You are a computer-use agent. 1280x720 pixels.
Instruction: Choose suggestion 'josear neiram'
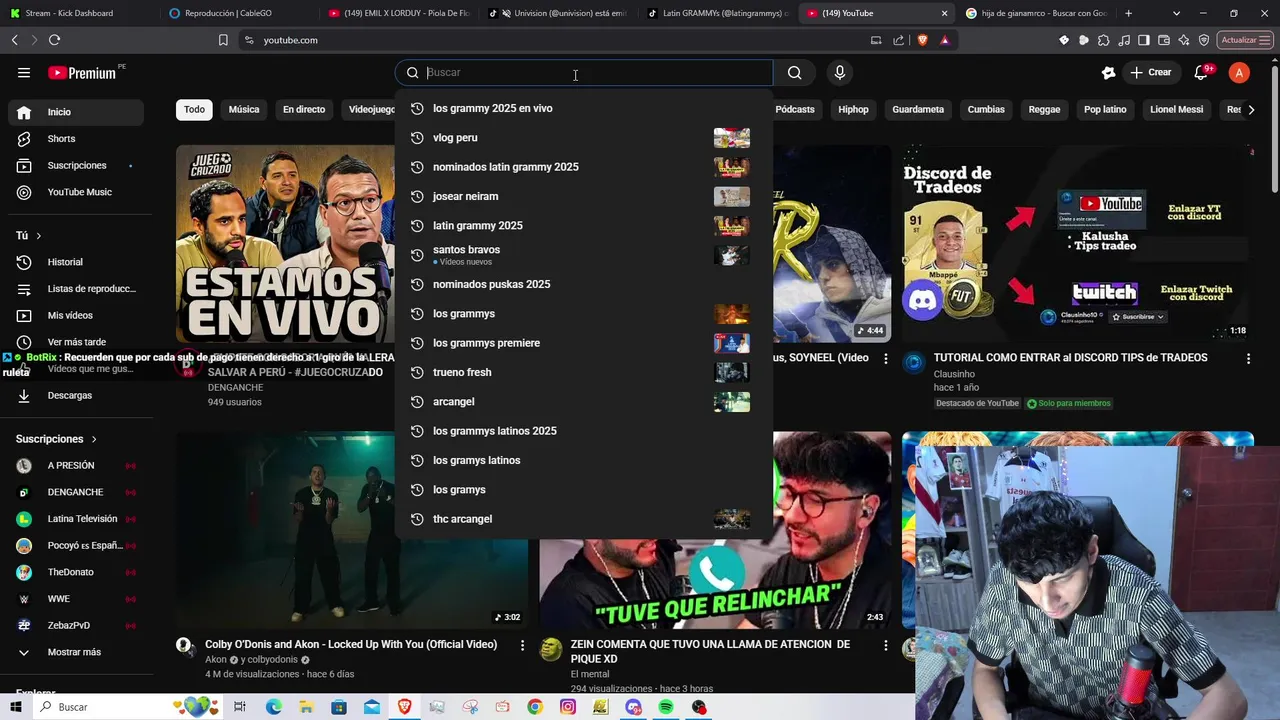point(583,196)
